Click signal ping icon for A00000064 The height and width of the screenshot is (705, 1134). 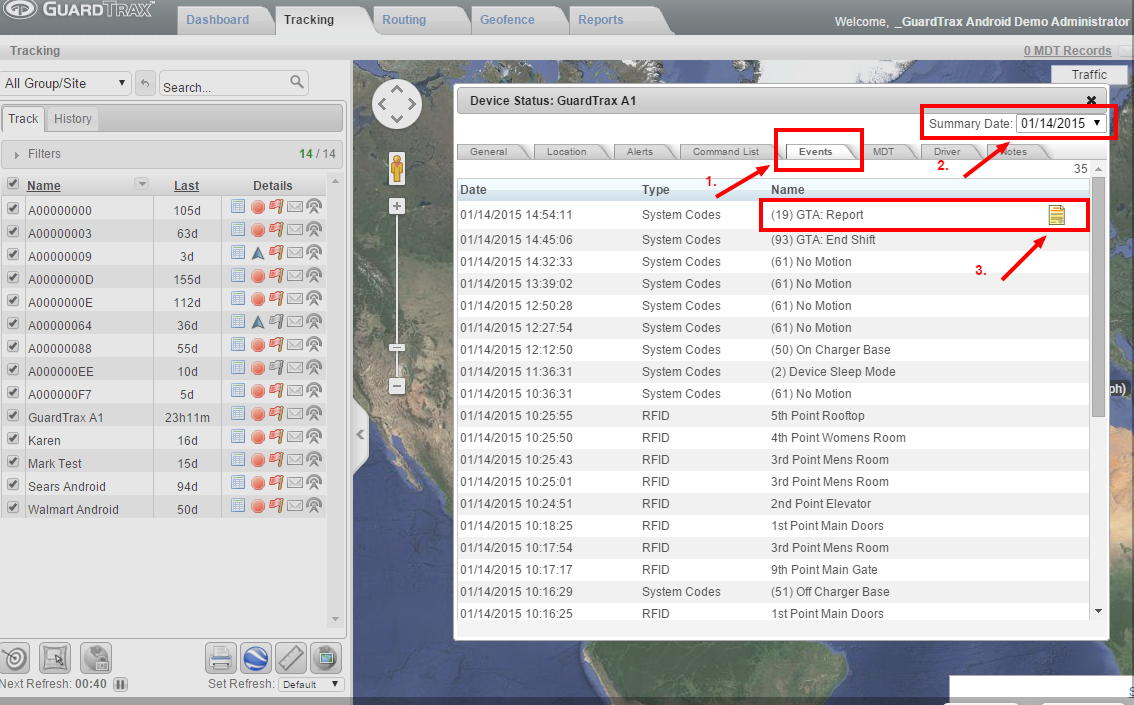coord(314,322)
